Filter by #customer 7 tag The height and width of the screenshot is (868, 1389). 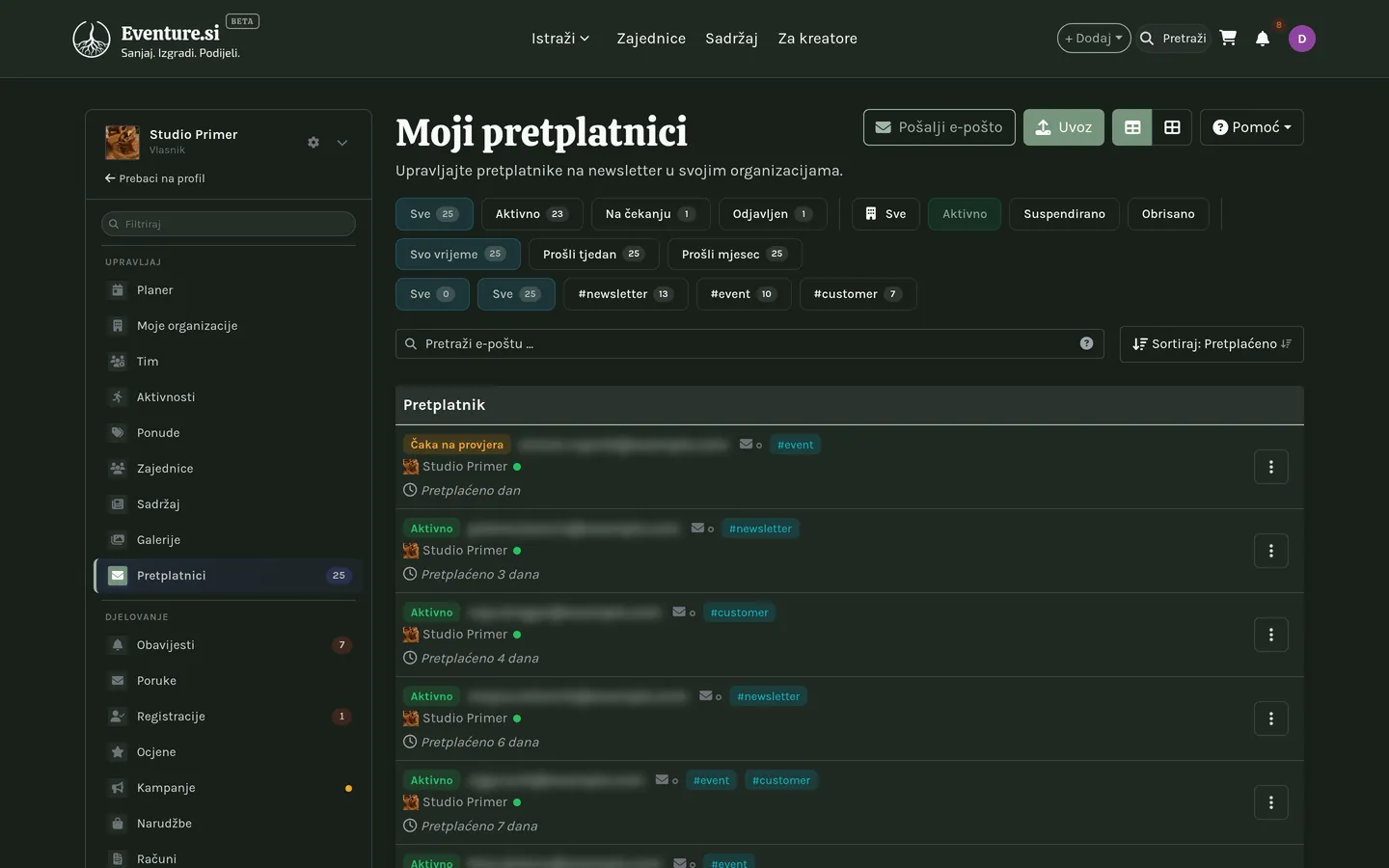click(858, 294)
